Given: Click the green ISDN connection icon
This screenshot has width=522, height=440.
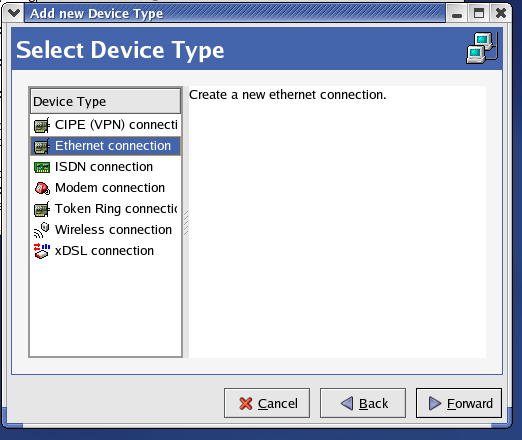Looking at the screenshot, I should point(42,167).
